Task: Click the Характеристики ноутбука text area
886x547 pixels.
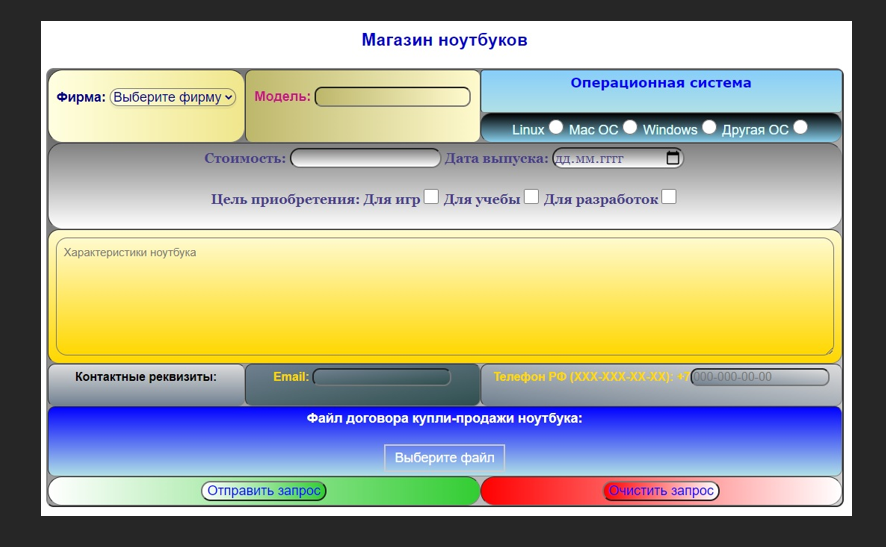Action: pos(444,296)
